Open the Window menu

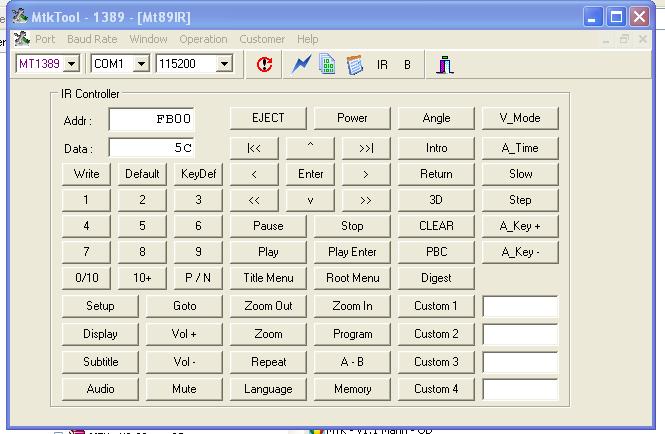(x=148, y=39)
